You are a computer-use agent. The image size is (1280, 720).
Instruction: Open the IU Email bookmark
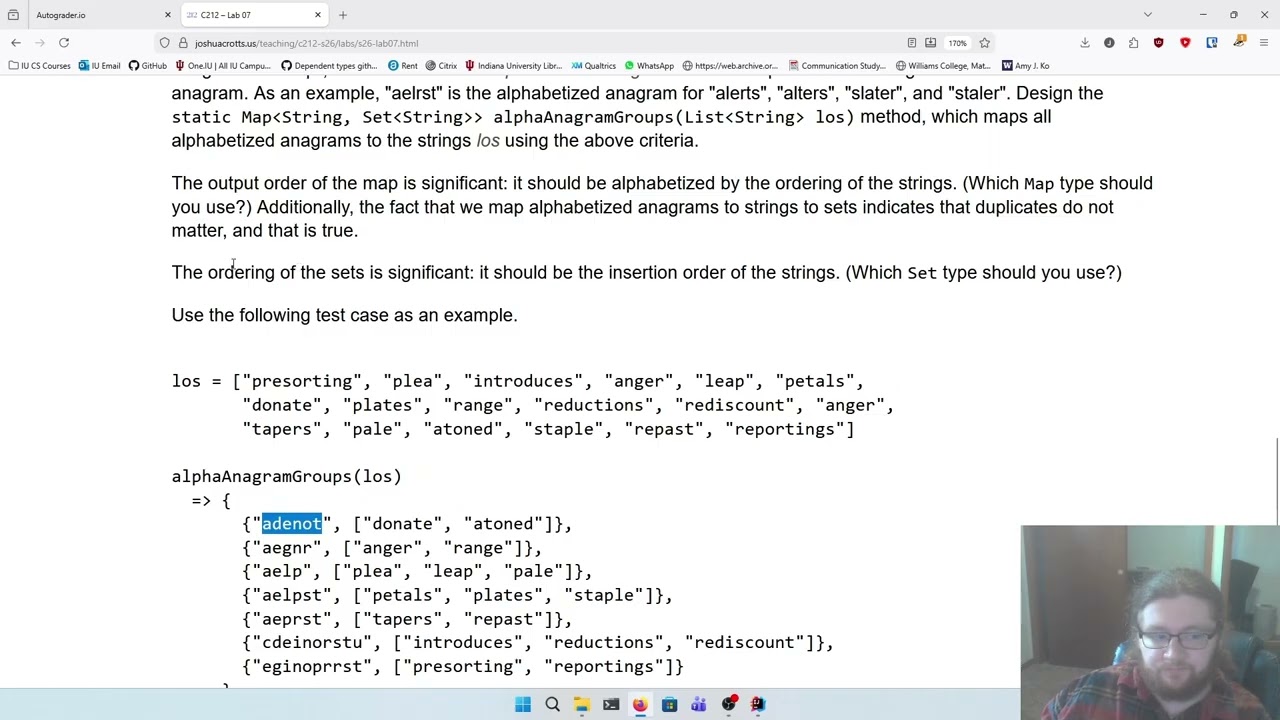(x=99, y=66)
